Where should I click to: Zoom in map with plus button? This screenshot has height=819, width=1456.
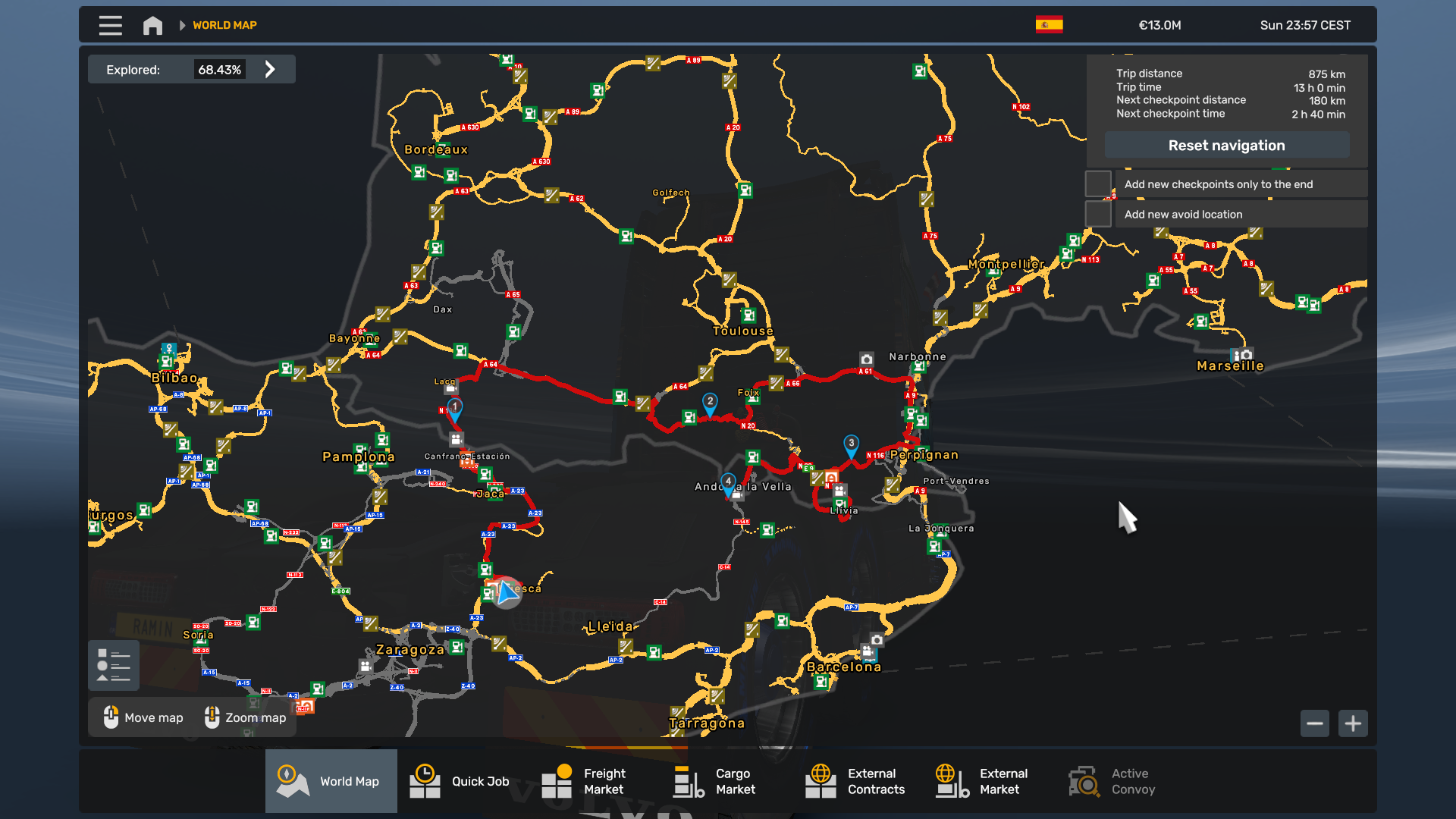point(1353,723)
